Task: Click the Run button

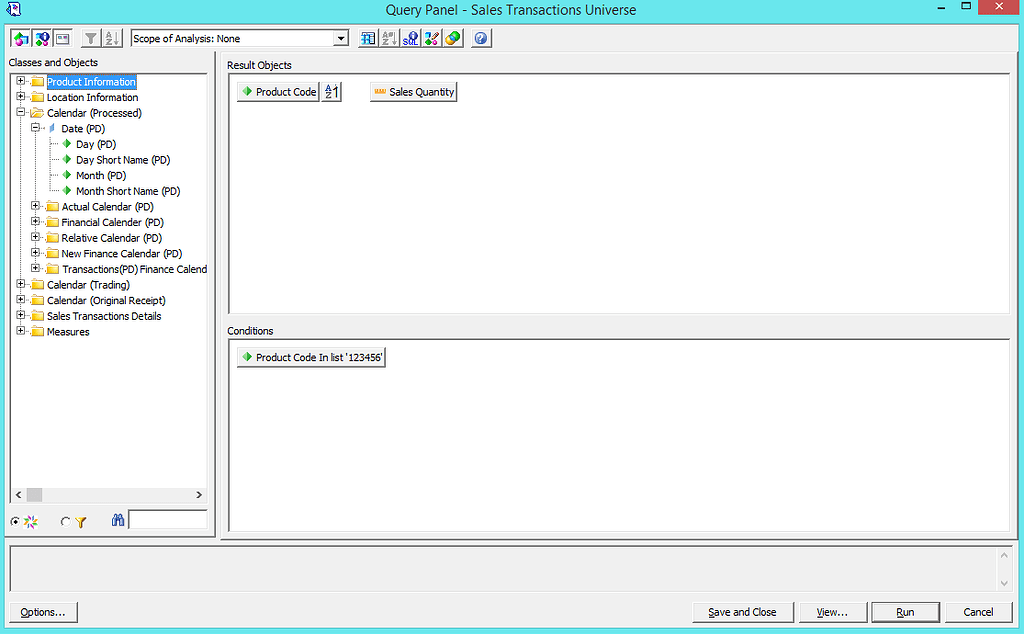Action: [904, 612]
